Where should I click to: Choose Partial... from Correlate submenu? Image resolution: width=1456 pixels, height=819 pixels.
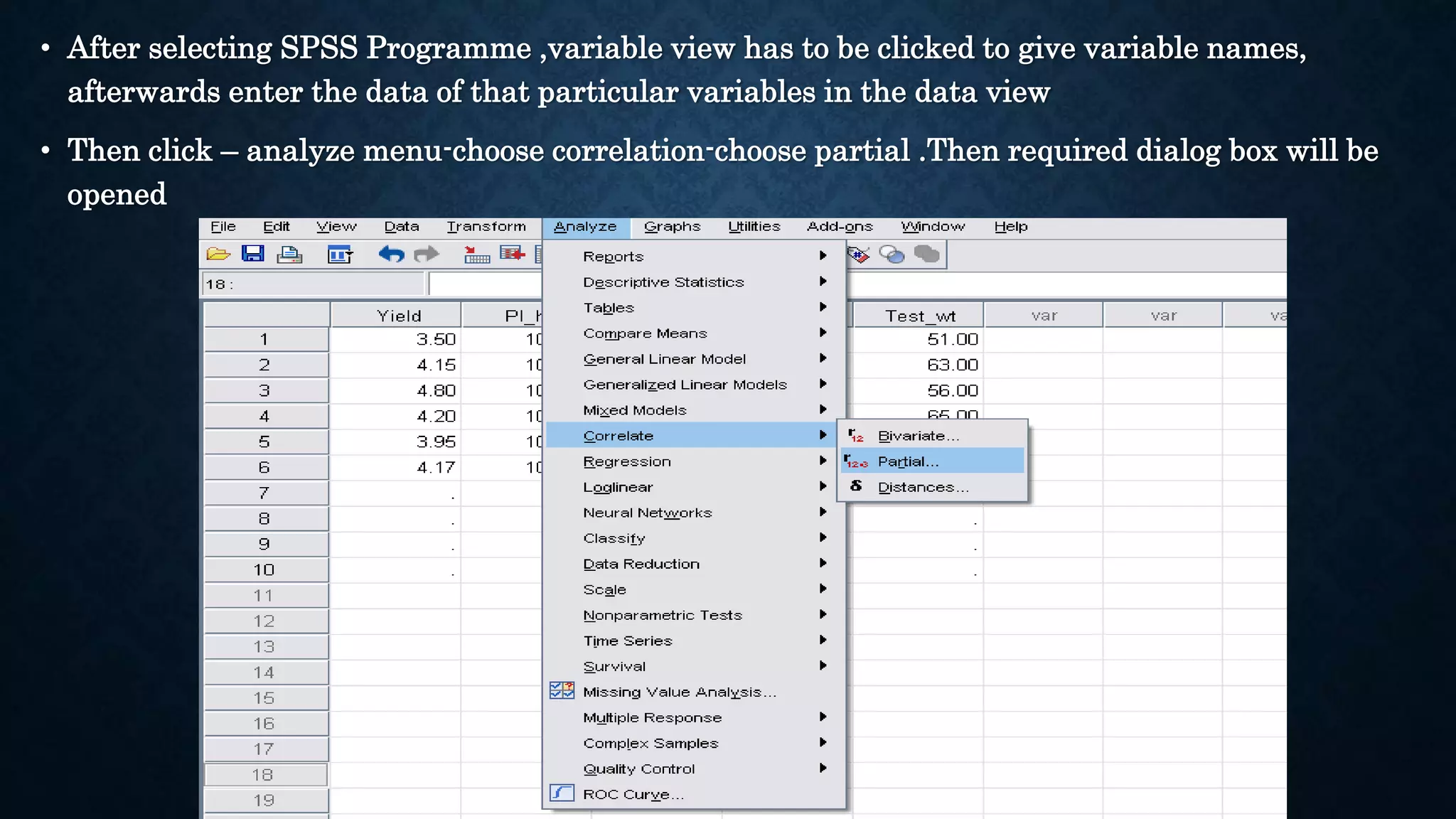tap(932, 461)
